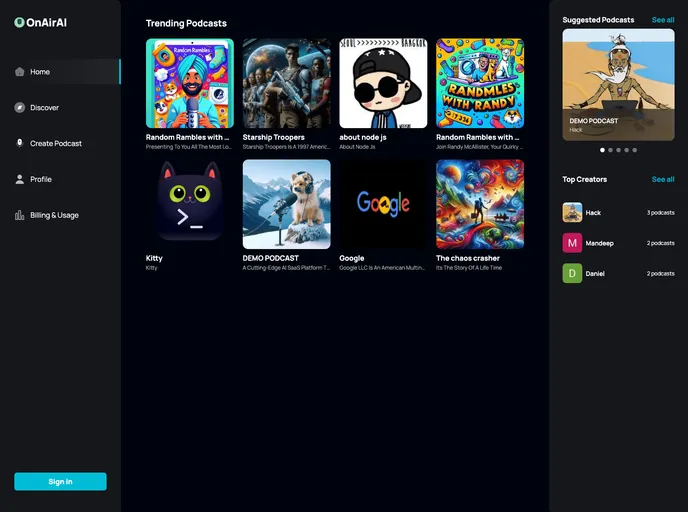The width and height of the screenshot is (688, 512).
Task: Click the Billing & Usage chart icon
Action: (x=19, y=215)
